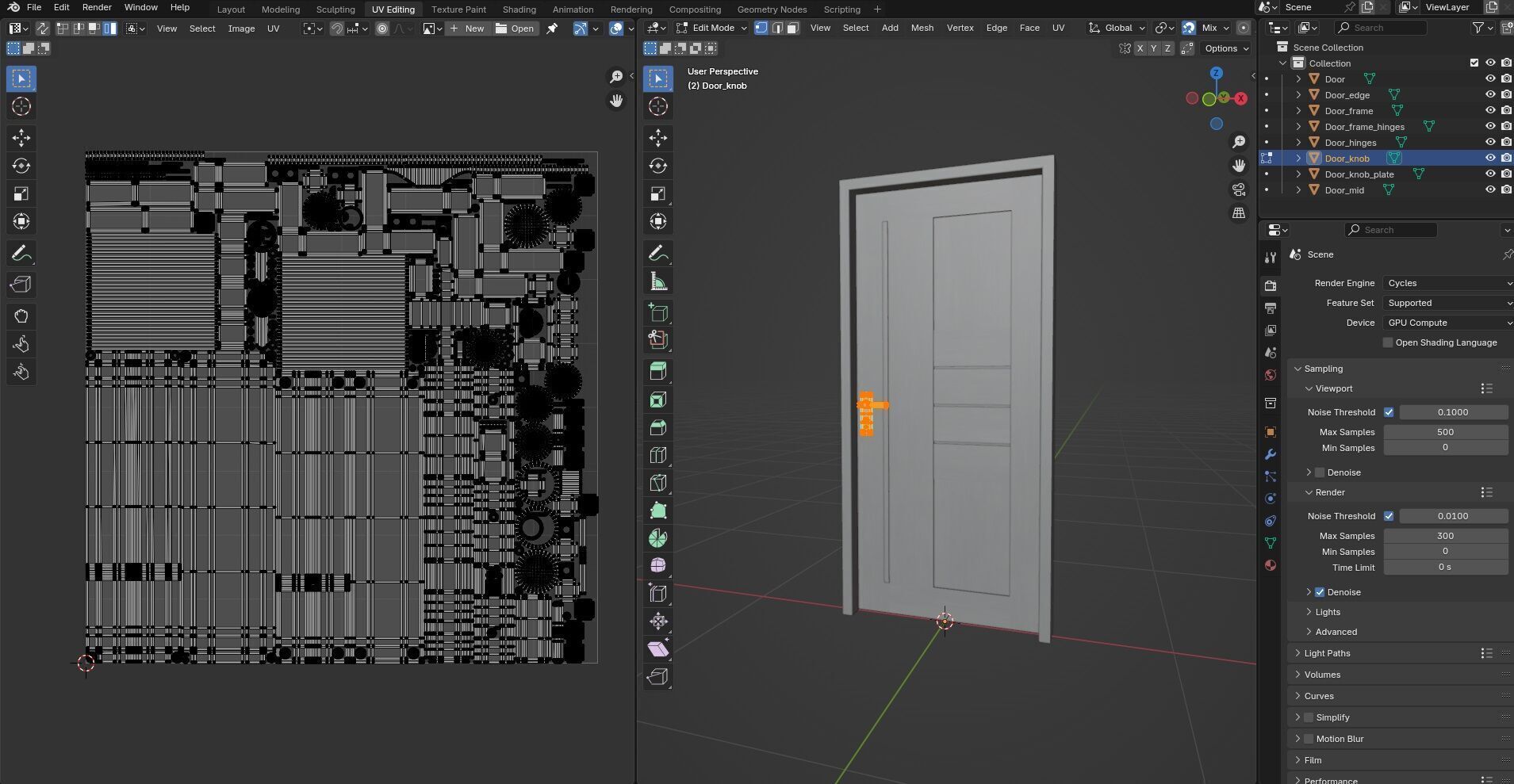
Task: Click the Open image button
Action: pos(515,29)
